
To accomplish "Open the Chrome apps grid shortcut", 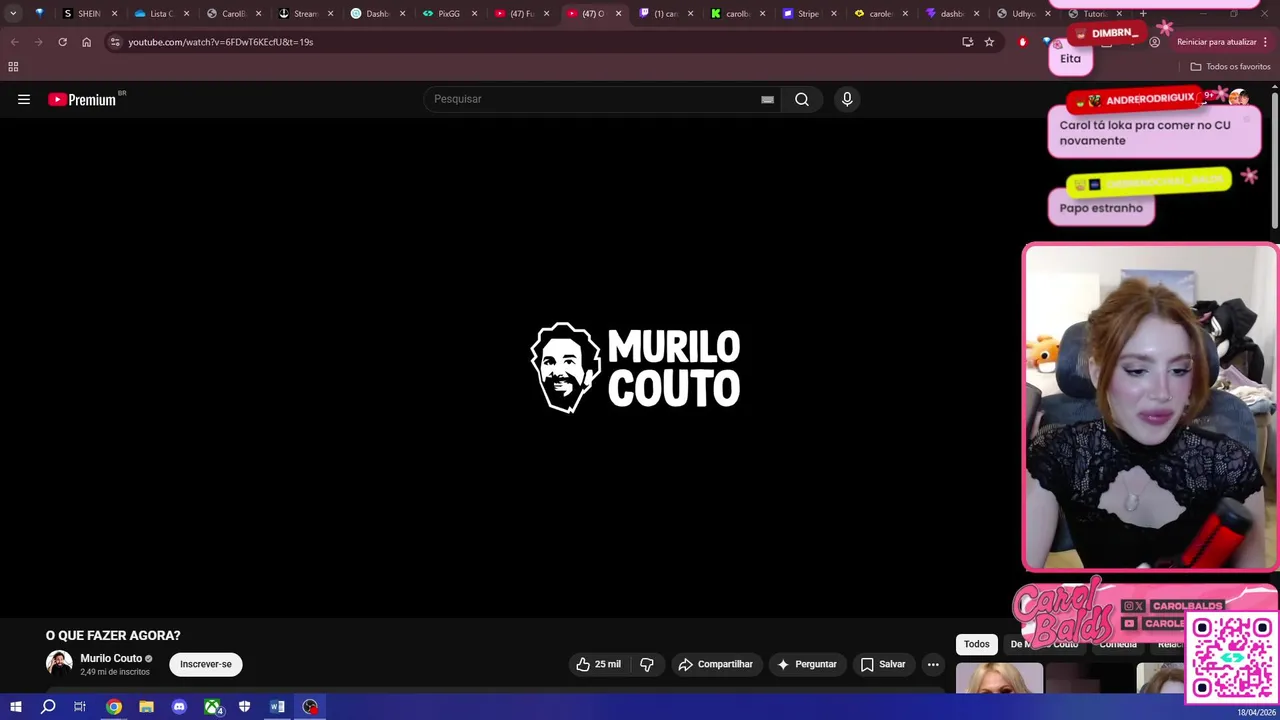I will 13,67.
